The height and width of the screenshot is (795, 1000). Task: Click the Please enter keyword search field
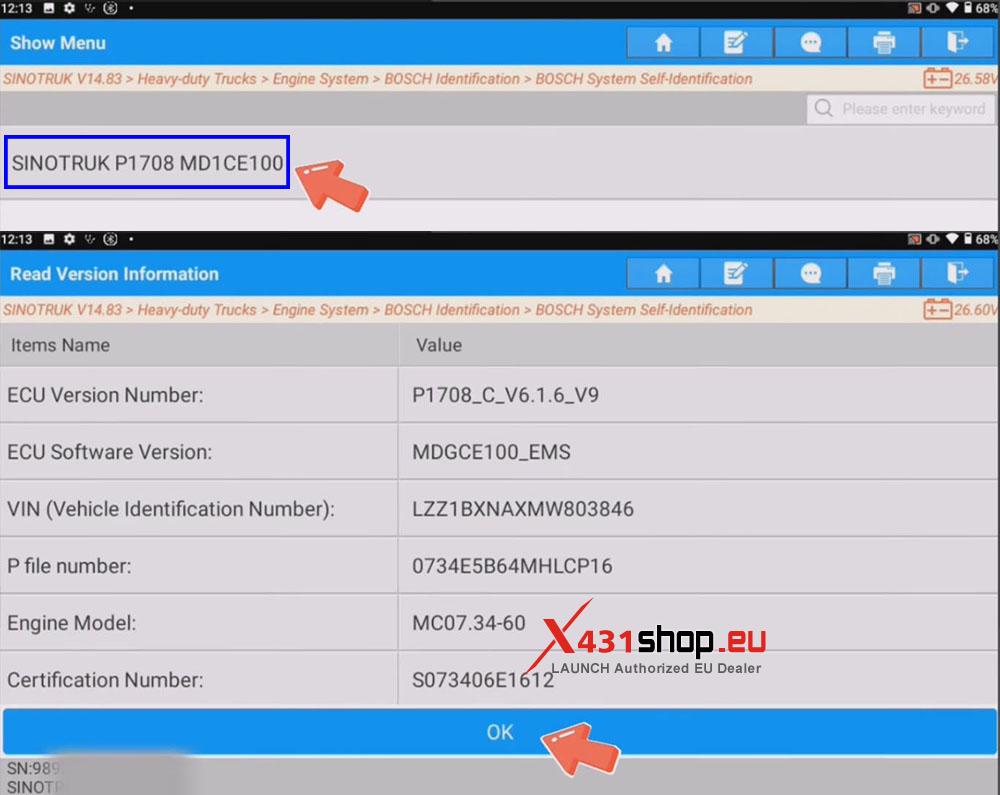[900, 109]
